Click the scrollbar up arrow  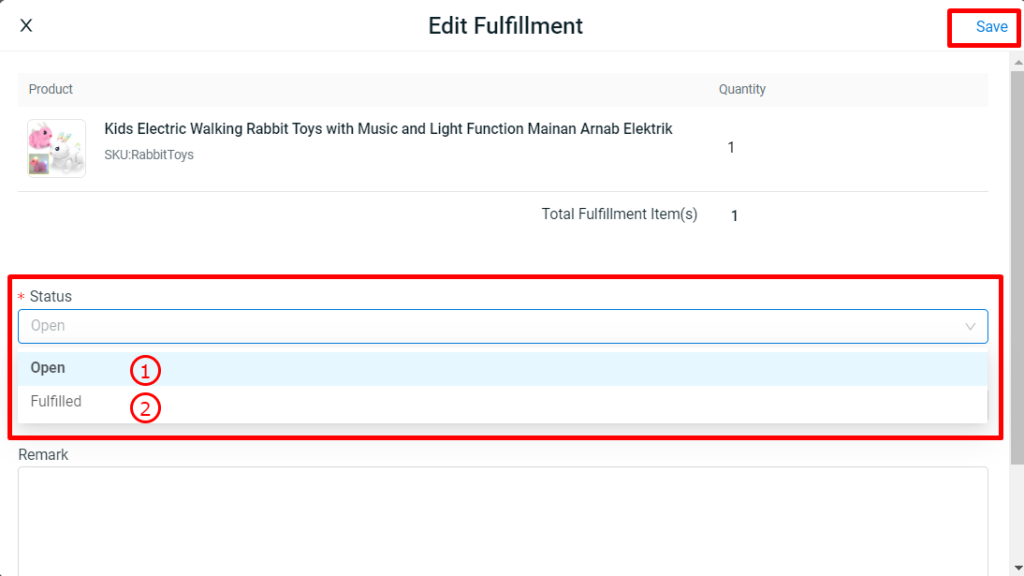click(x=1016, y=61)
